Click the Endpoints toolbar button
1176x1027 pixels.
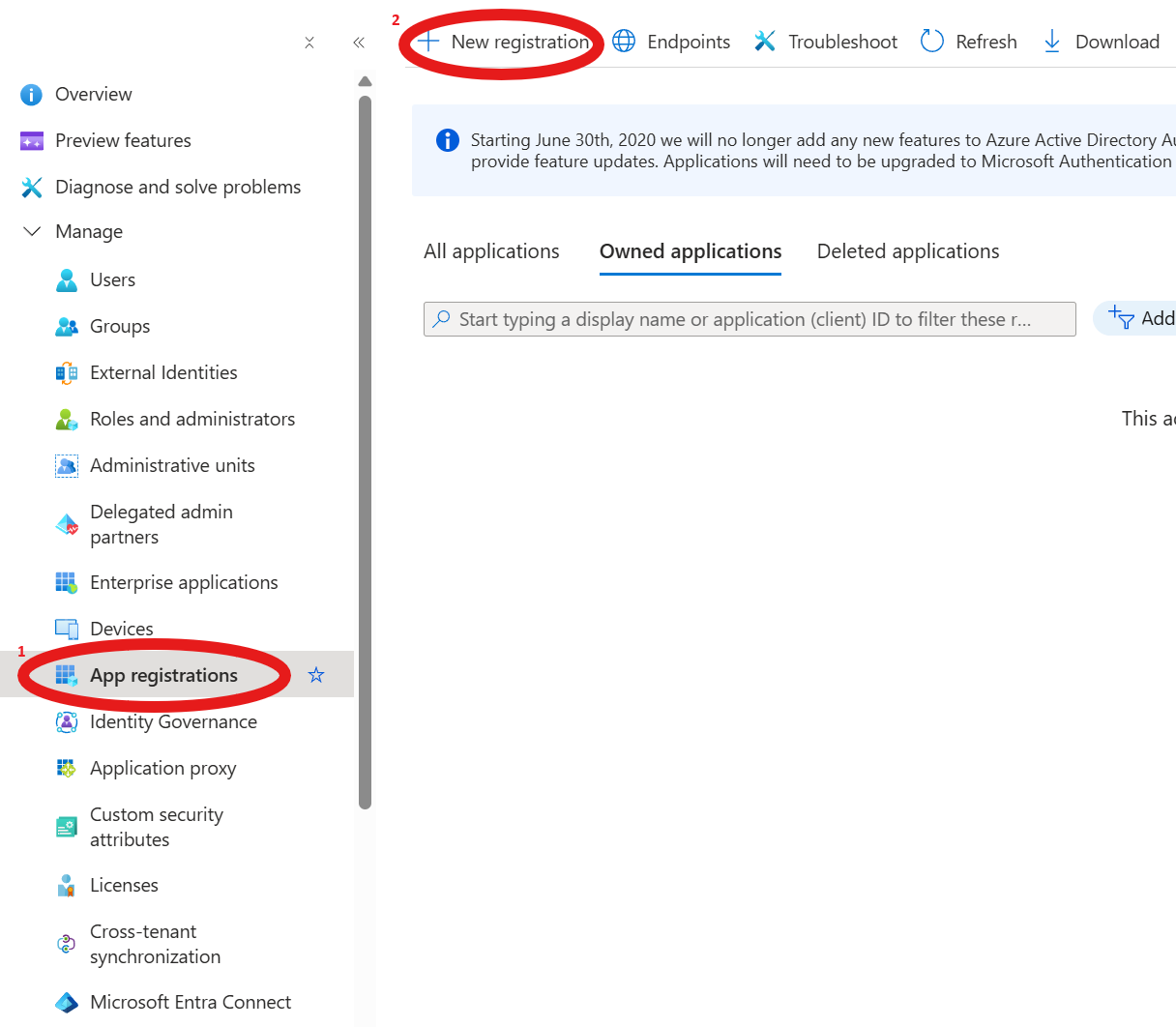(671, 42)
